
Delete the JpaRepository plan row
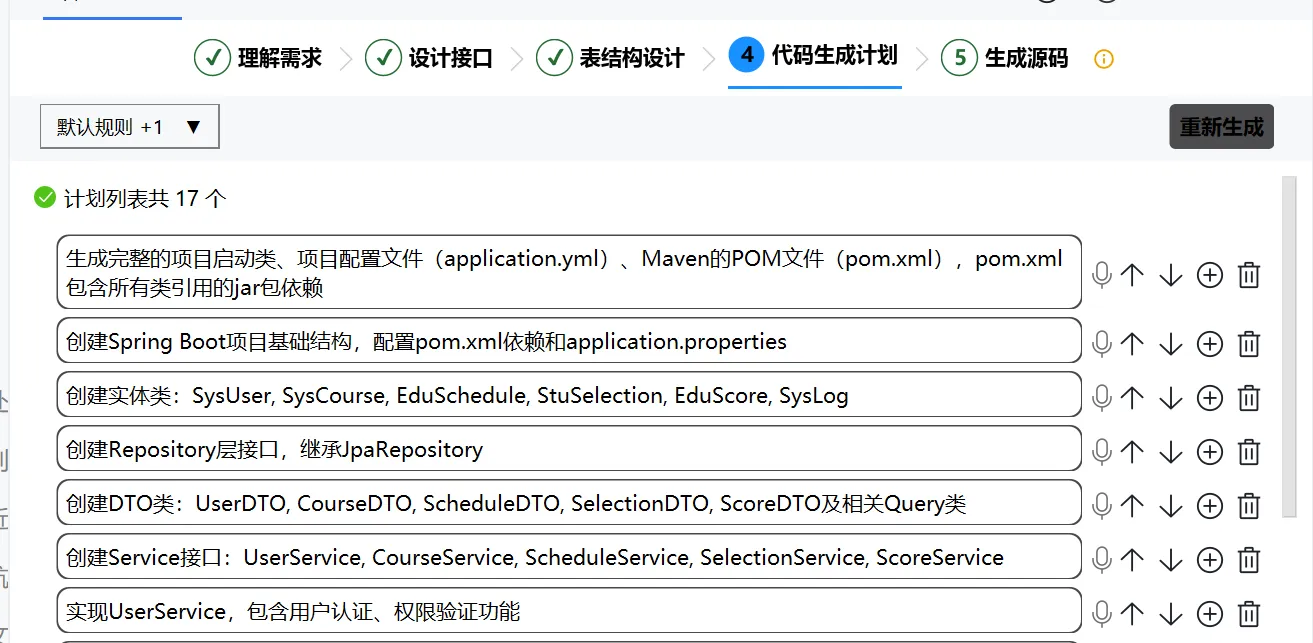point(1249,452)
